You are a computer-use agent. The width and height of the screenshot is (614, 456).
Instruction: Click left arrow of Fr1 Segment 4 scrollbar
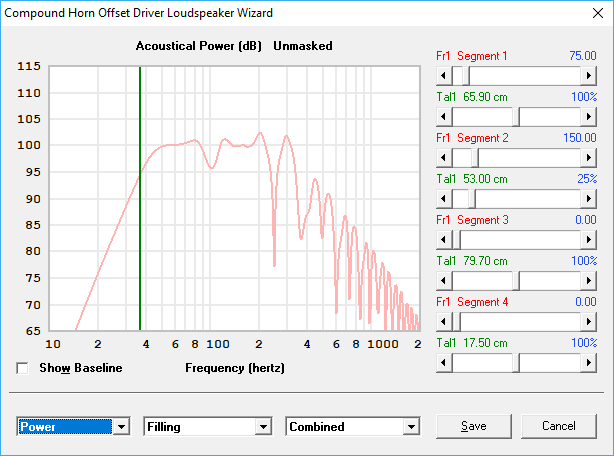[444, 322]
